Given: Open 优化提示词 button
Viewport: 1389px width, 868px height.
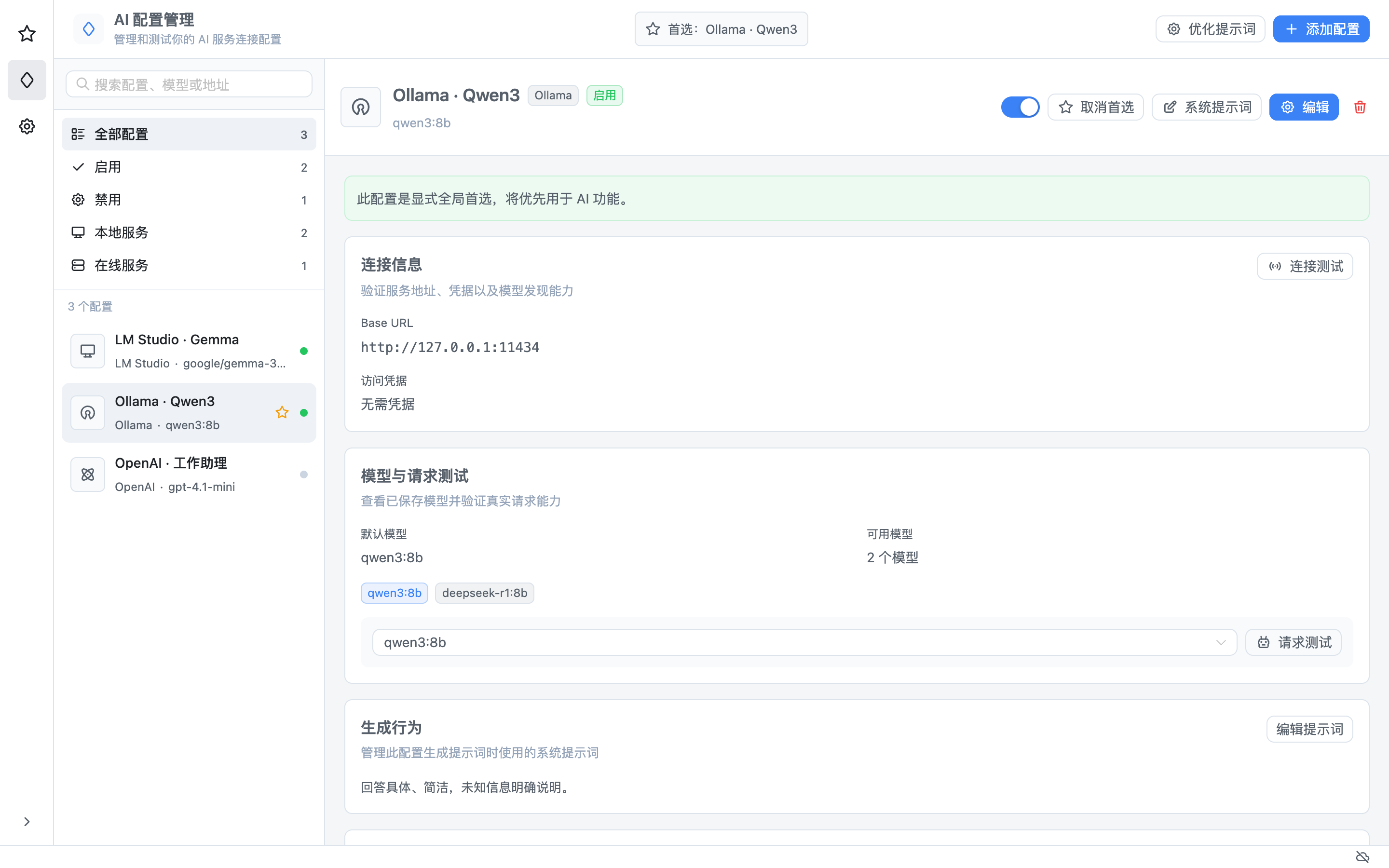Looking at the screenshot, I should (1210, 29).
